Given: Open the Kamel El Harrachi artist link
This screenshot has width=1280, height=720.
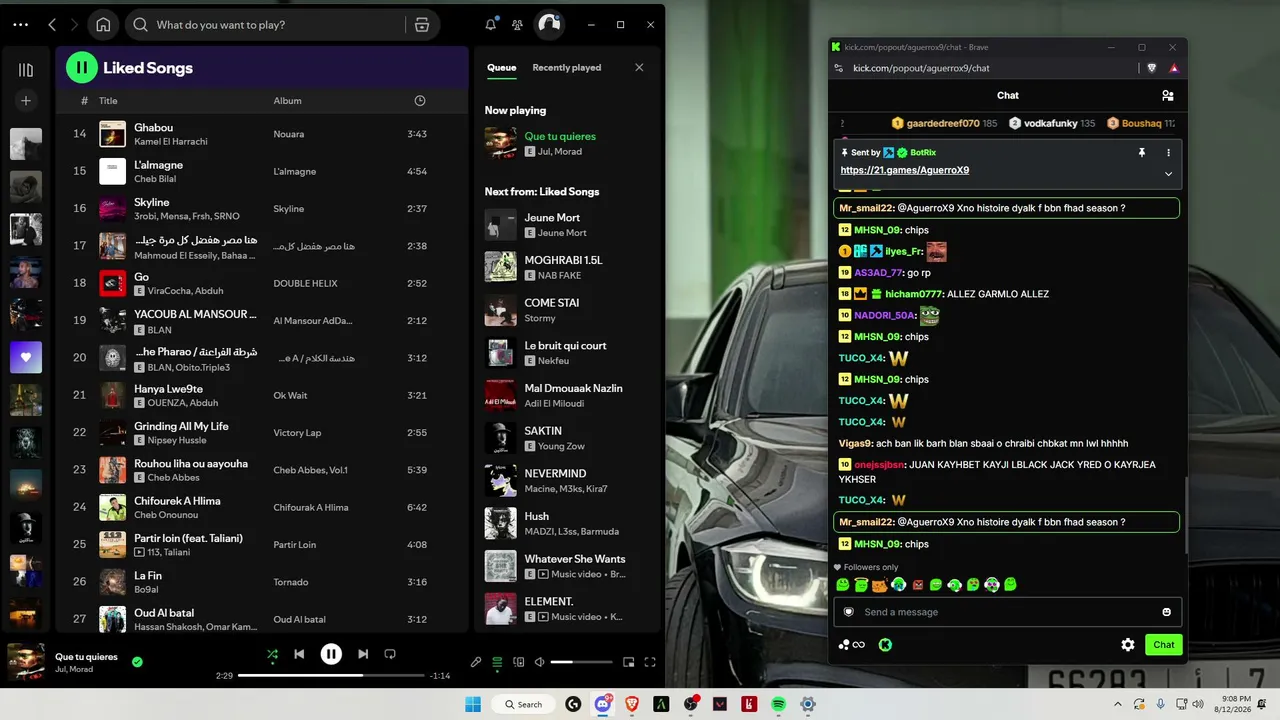Looking at the screenshot, I should click(x=171, y=141).
